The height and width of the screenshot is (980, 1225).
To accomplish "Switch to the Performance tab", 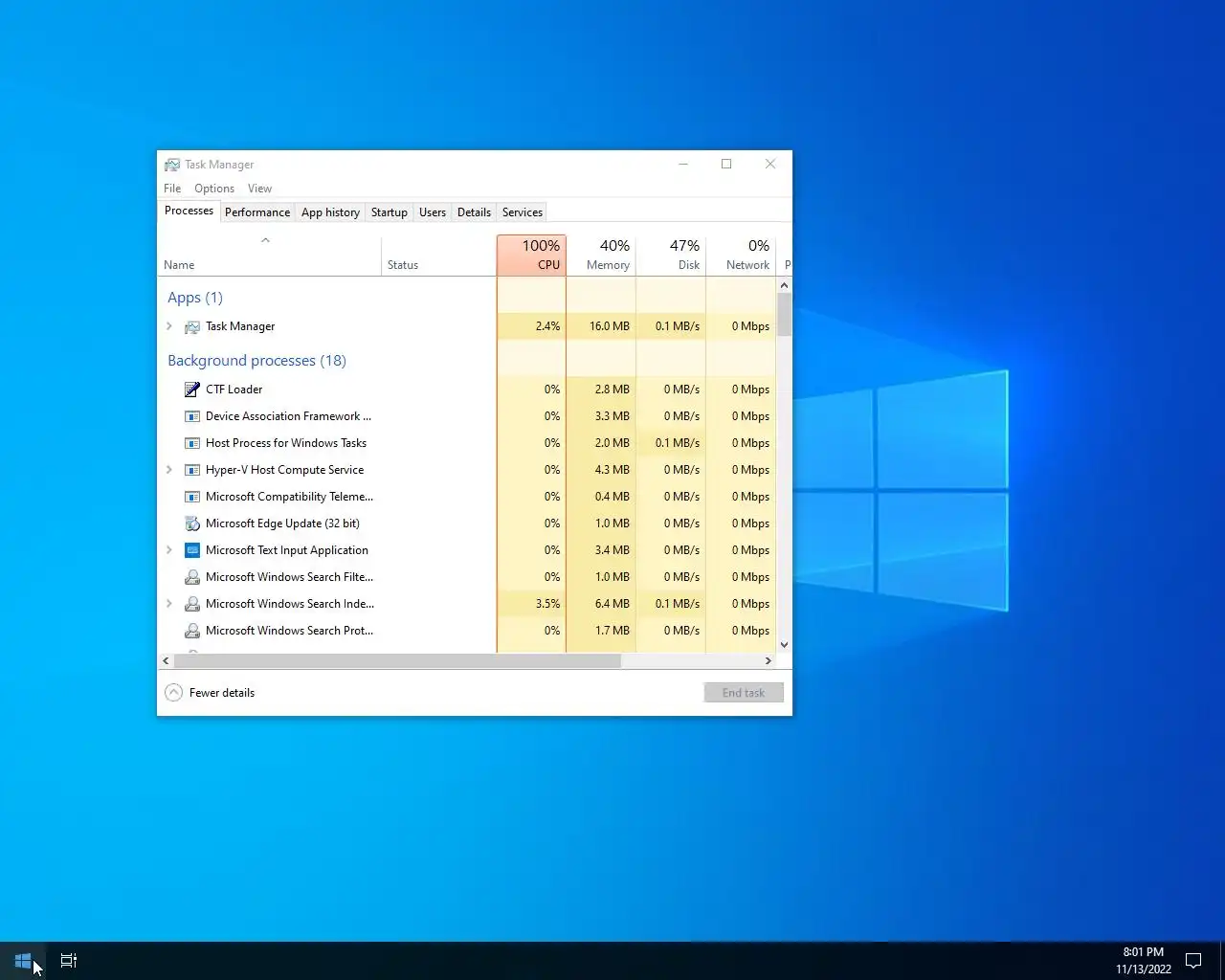I will pos(257,212).
